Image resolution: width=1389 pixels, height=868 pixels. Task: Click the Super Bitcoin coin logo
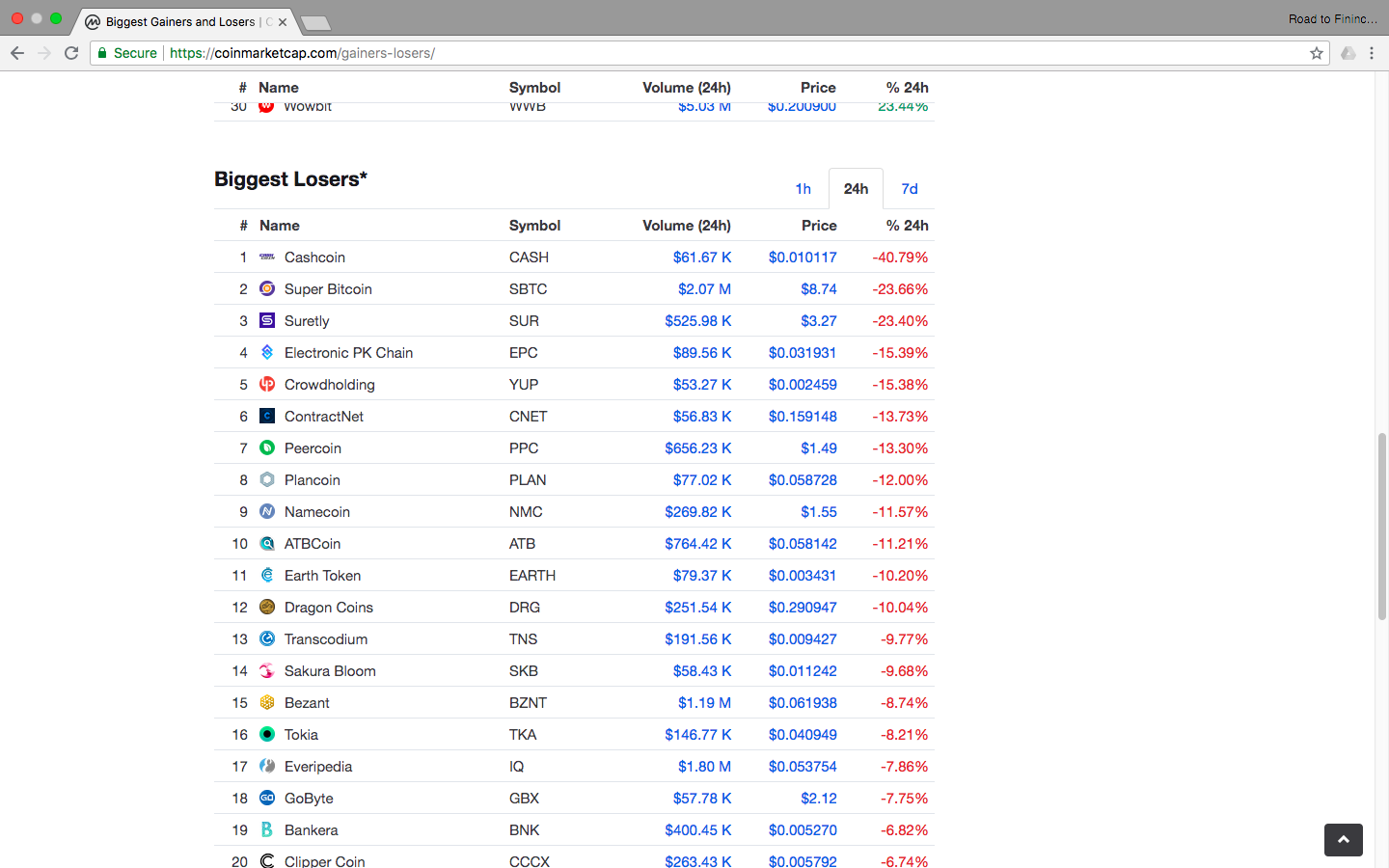[267, 289]
